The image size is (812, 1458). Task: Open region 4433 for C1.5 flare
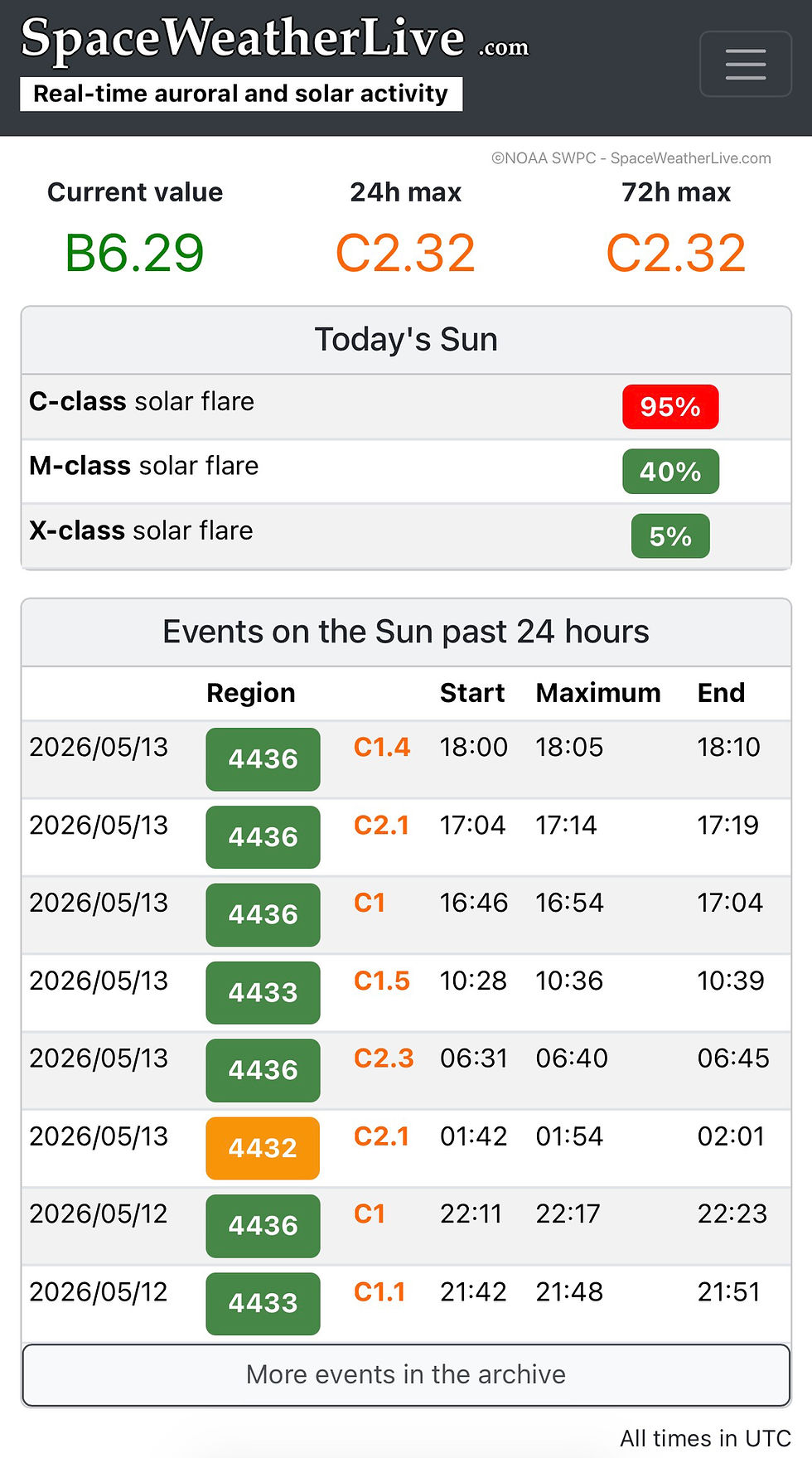[263, 992]
